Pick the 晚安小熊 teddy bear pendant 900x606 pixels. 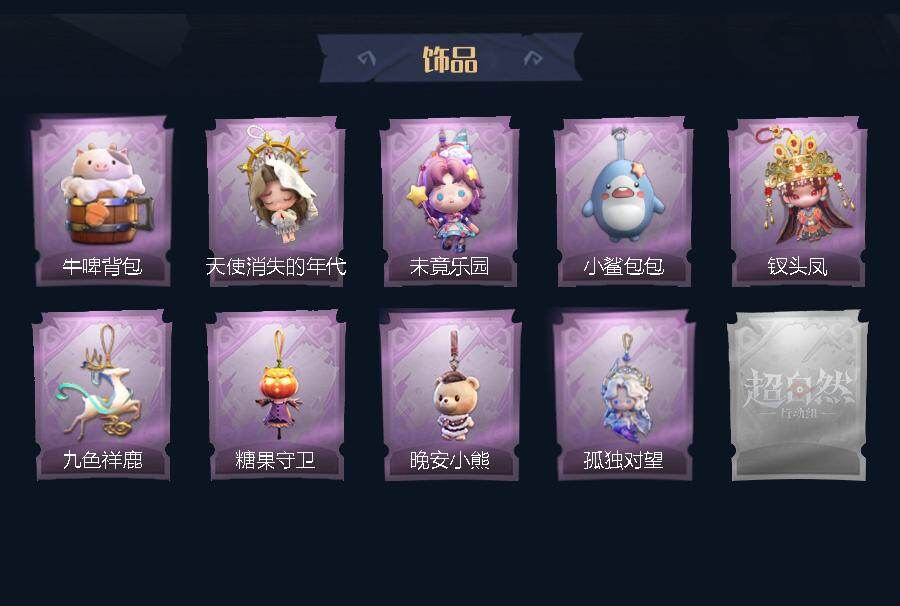[x=450, y=395]
